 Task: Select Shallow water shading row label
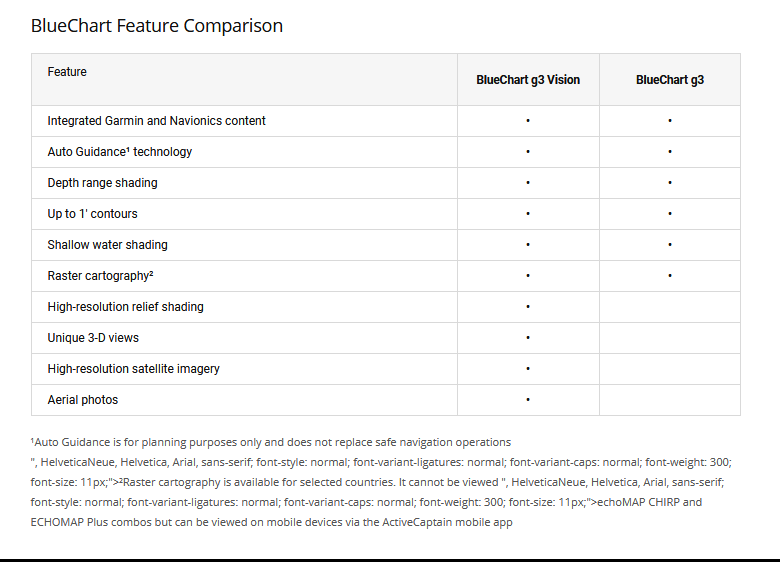tap(107, 245)
